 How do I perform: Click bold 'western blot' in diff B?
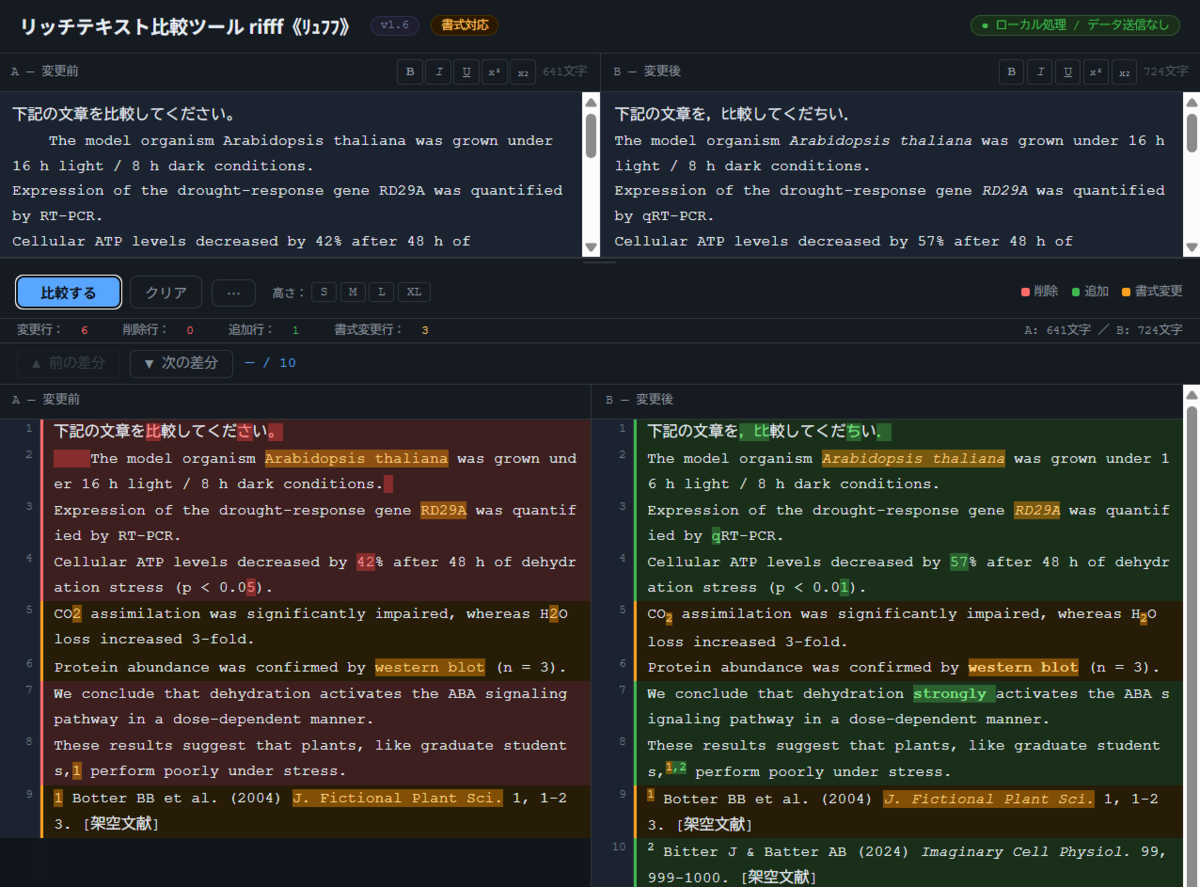[x=1023, y=667]
